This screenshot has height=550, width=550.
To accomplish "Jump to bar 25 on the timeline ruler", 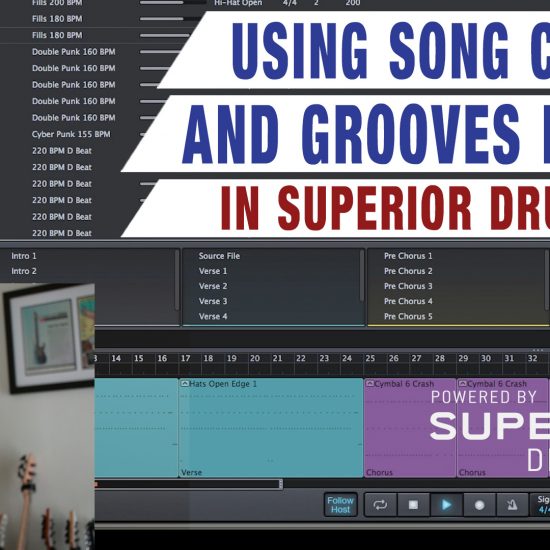I will pyautogui.click(x=370, y=358).
